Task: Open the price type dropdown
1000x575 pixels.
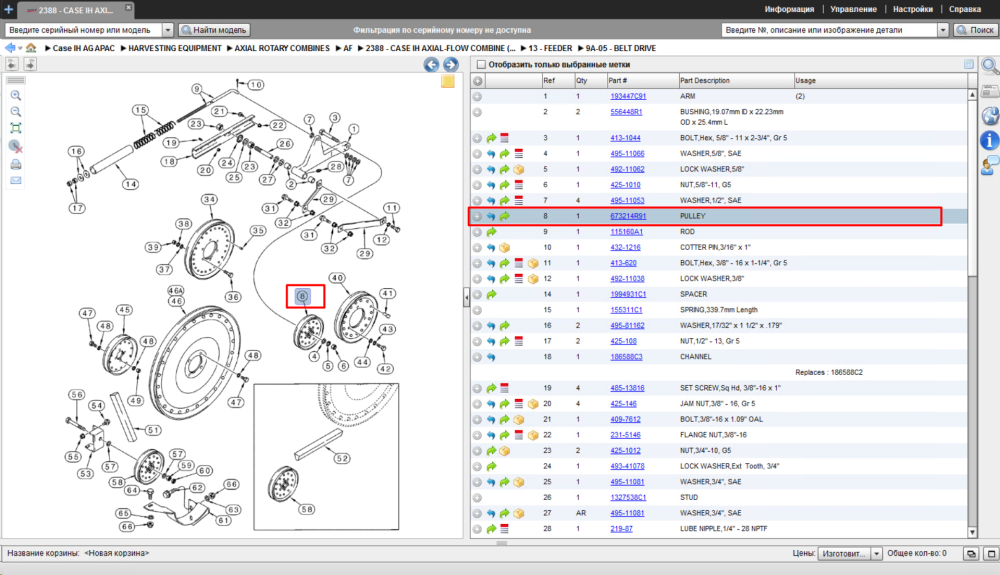Action: [876, 553]
